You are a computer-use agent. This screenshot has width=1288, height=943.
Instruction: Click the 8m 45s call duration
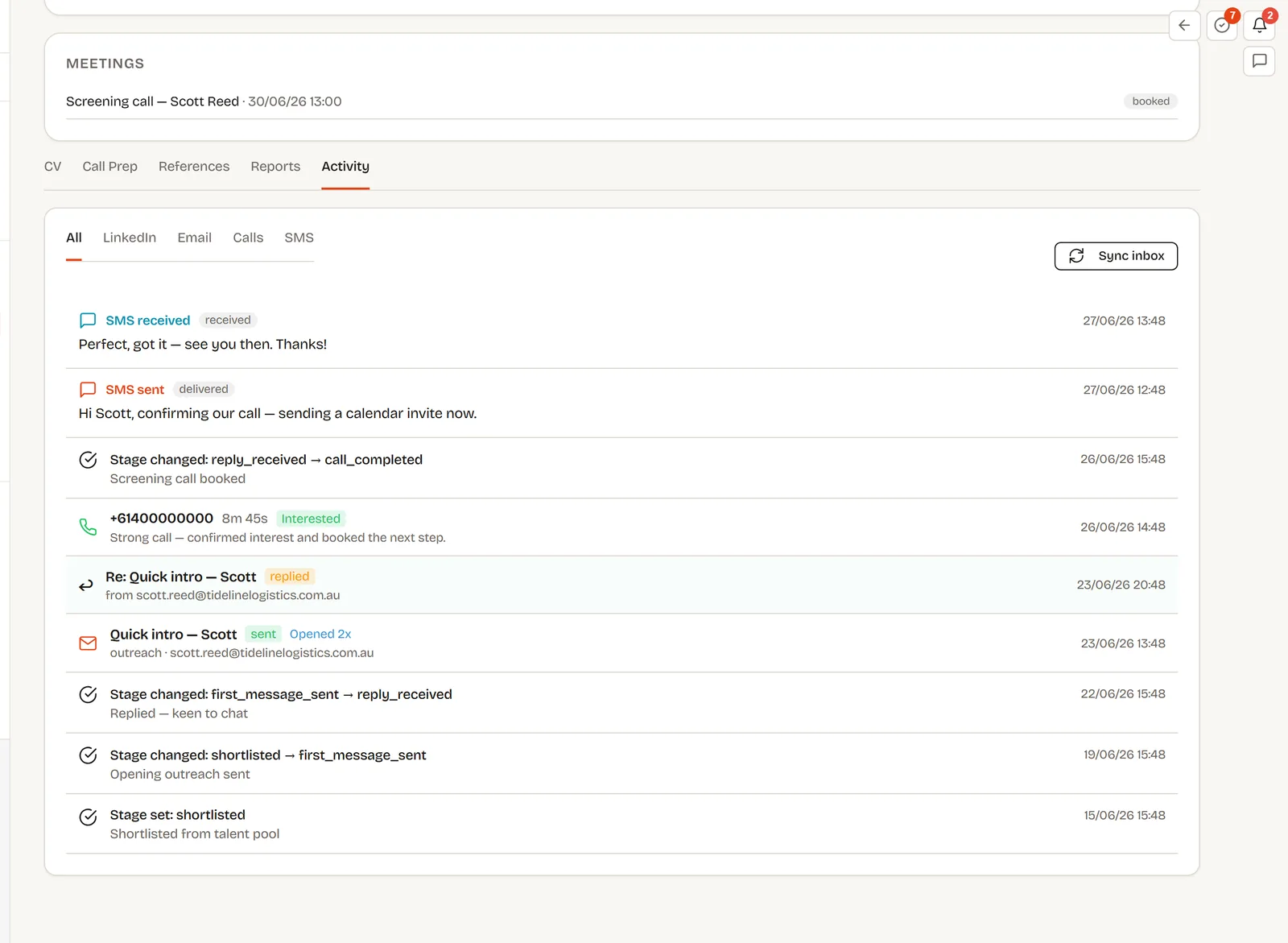pos(245,519)
